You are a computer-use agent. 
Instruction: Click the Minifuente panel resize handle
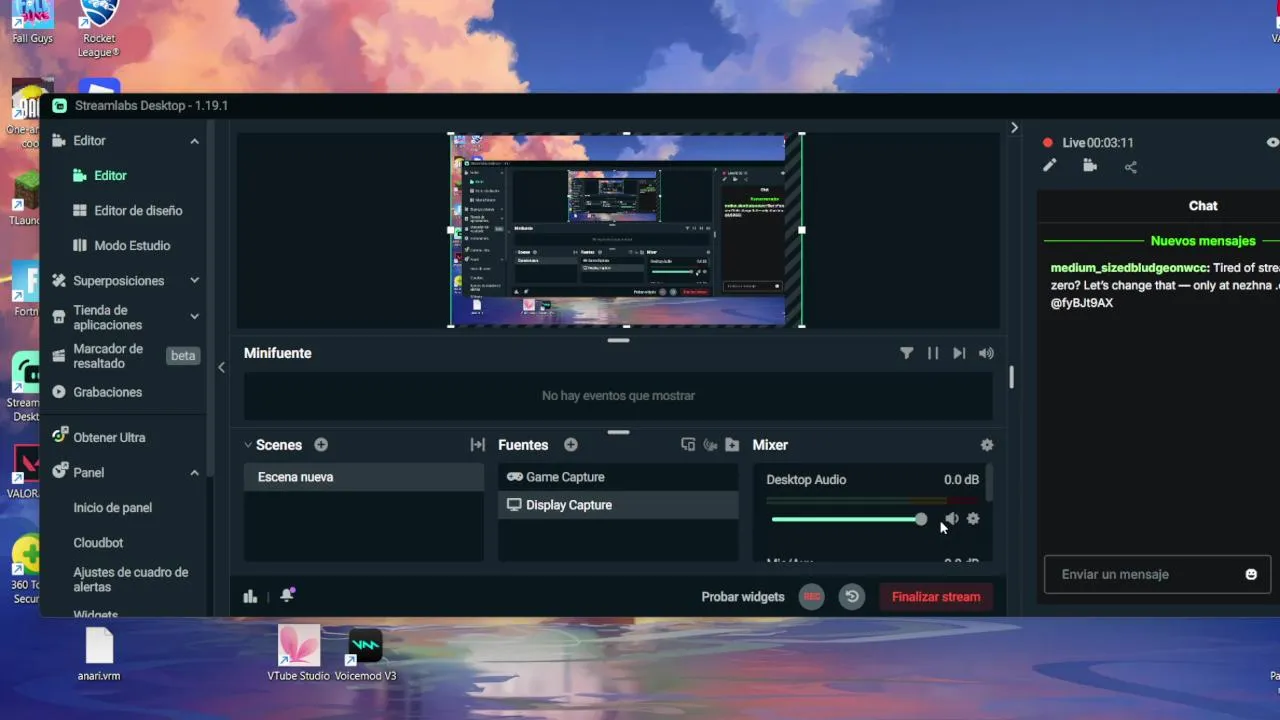point(618,341)
